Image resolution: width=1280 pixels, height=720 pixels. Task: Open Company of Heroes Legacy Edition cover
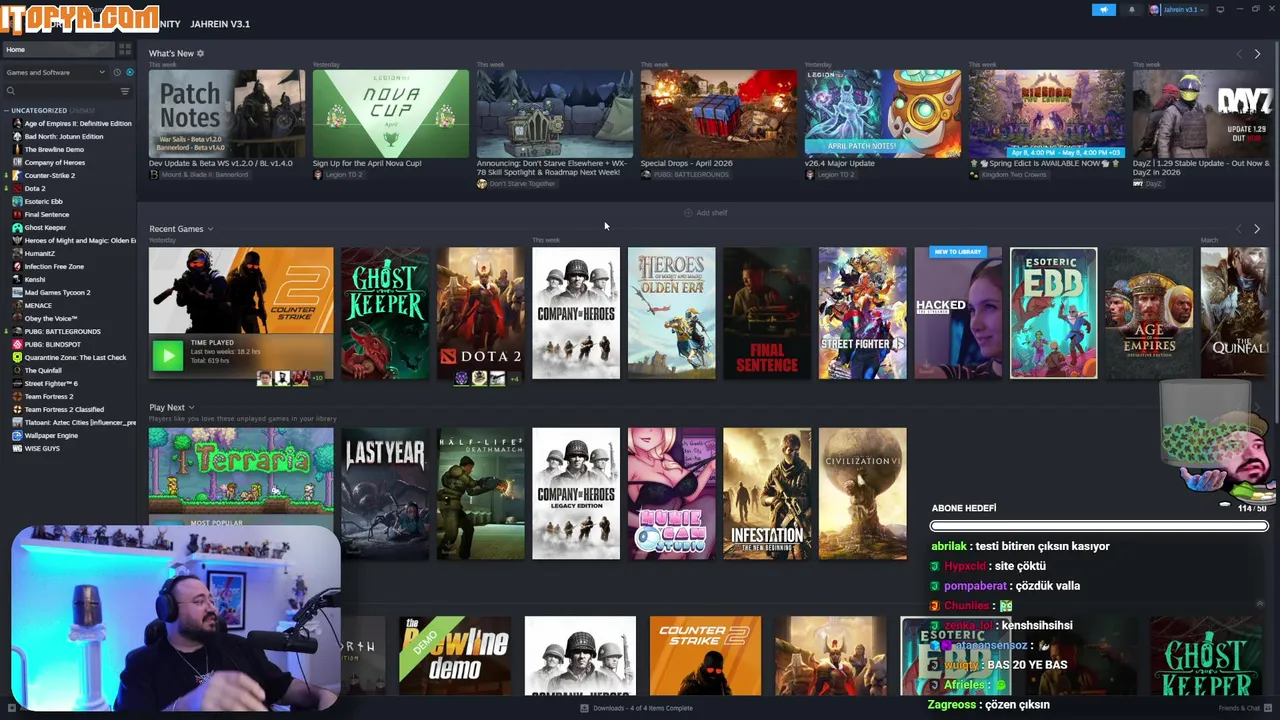tap(576, 493)
